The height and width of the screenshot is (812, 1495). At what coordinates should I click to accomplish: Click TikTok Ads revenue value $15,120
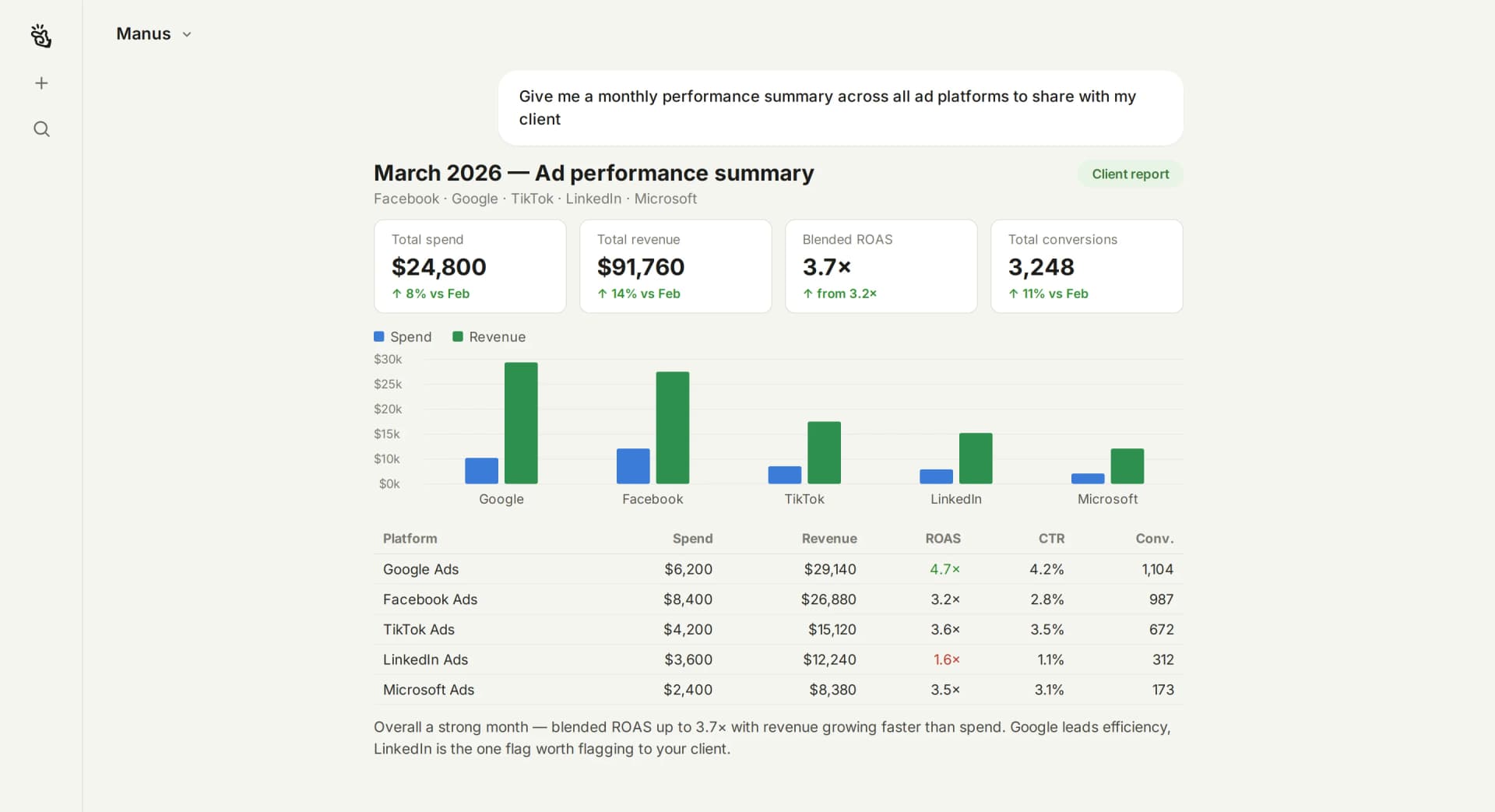point(832,629)
